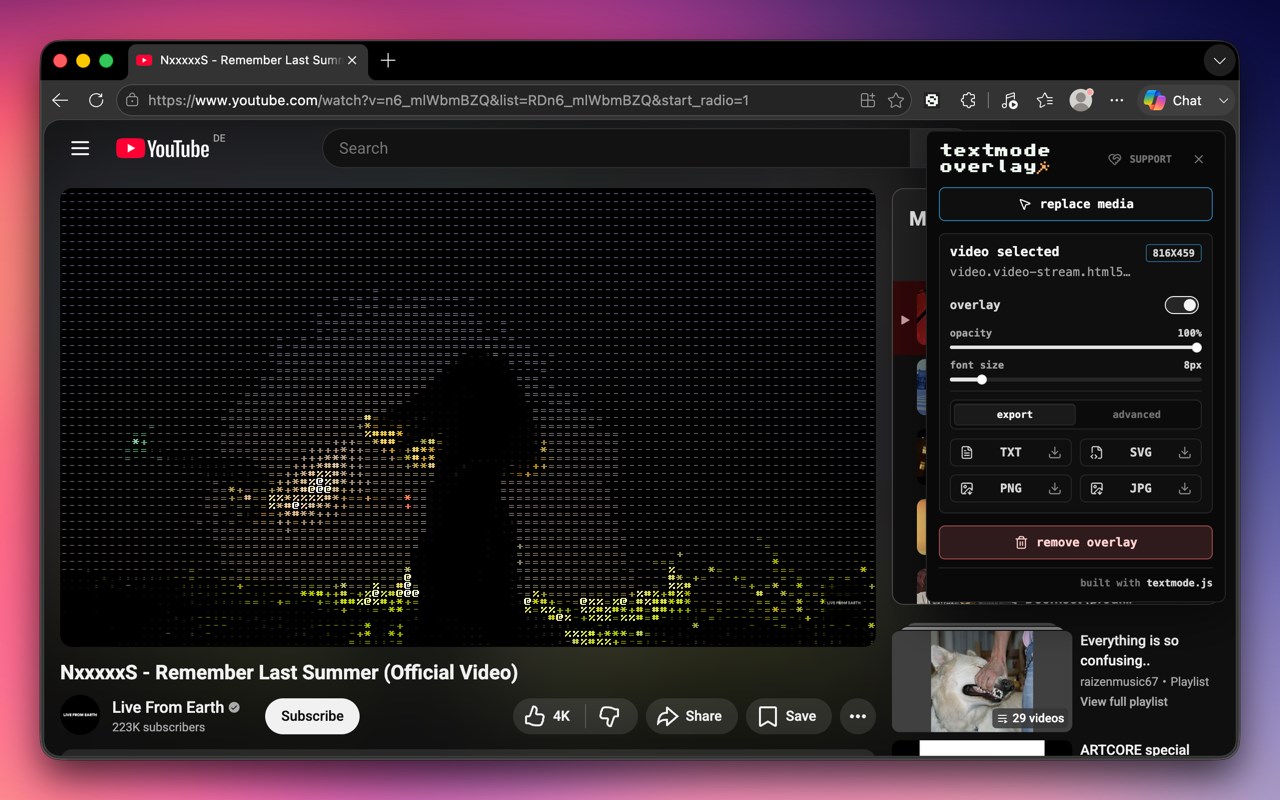The image size is (1280, 800).
Task: Subscribe to Live From Earth channel
Action: [312, 716]
